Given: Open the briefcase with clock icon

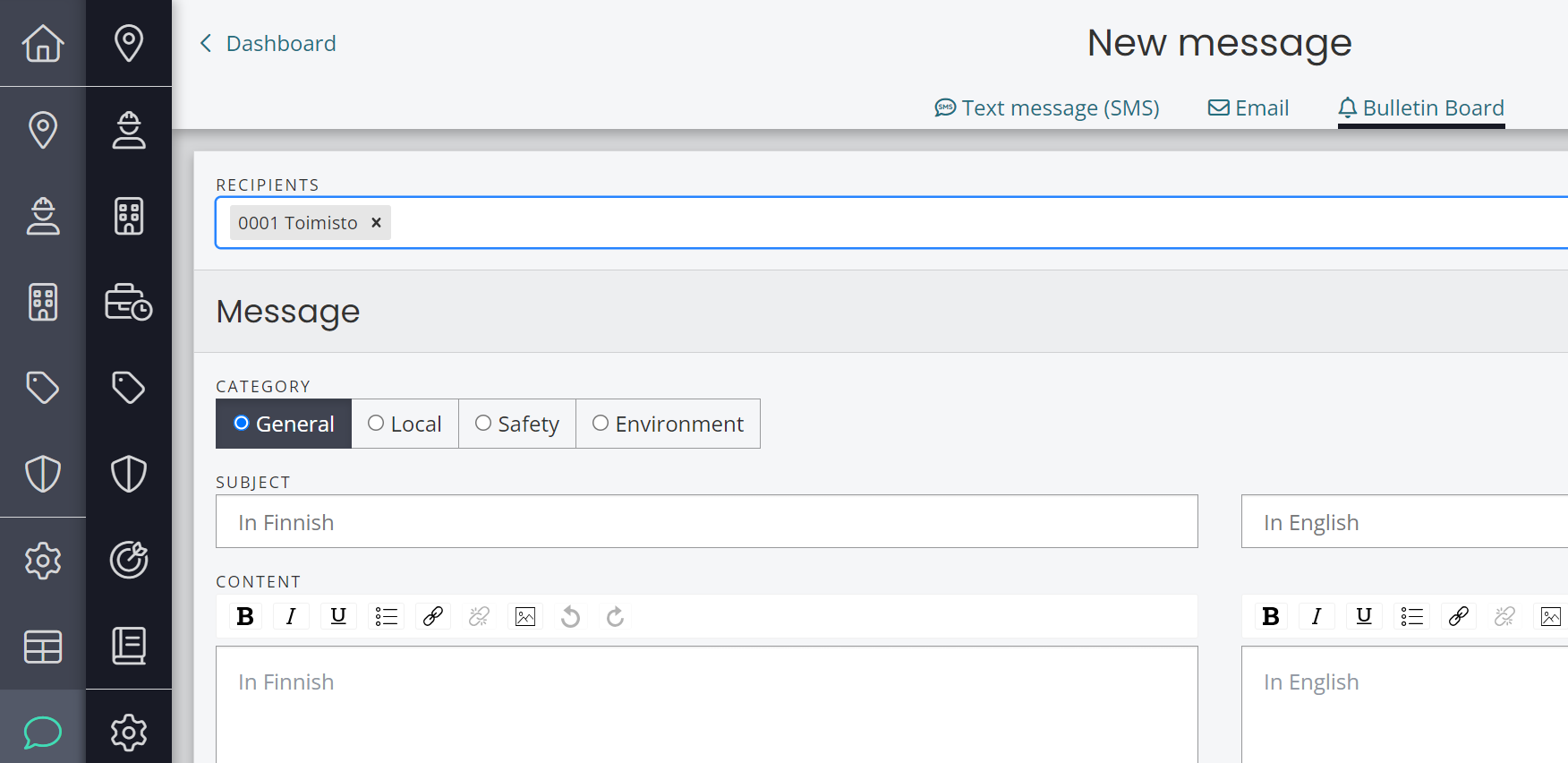Looking at the screenshot, I should tap(129, 302).
